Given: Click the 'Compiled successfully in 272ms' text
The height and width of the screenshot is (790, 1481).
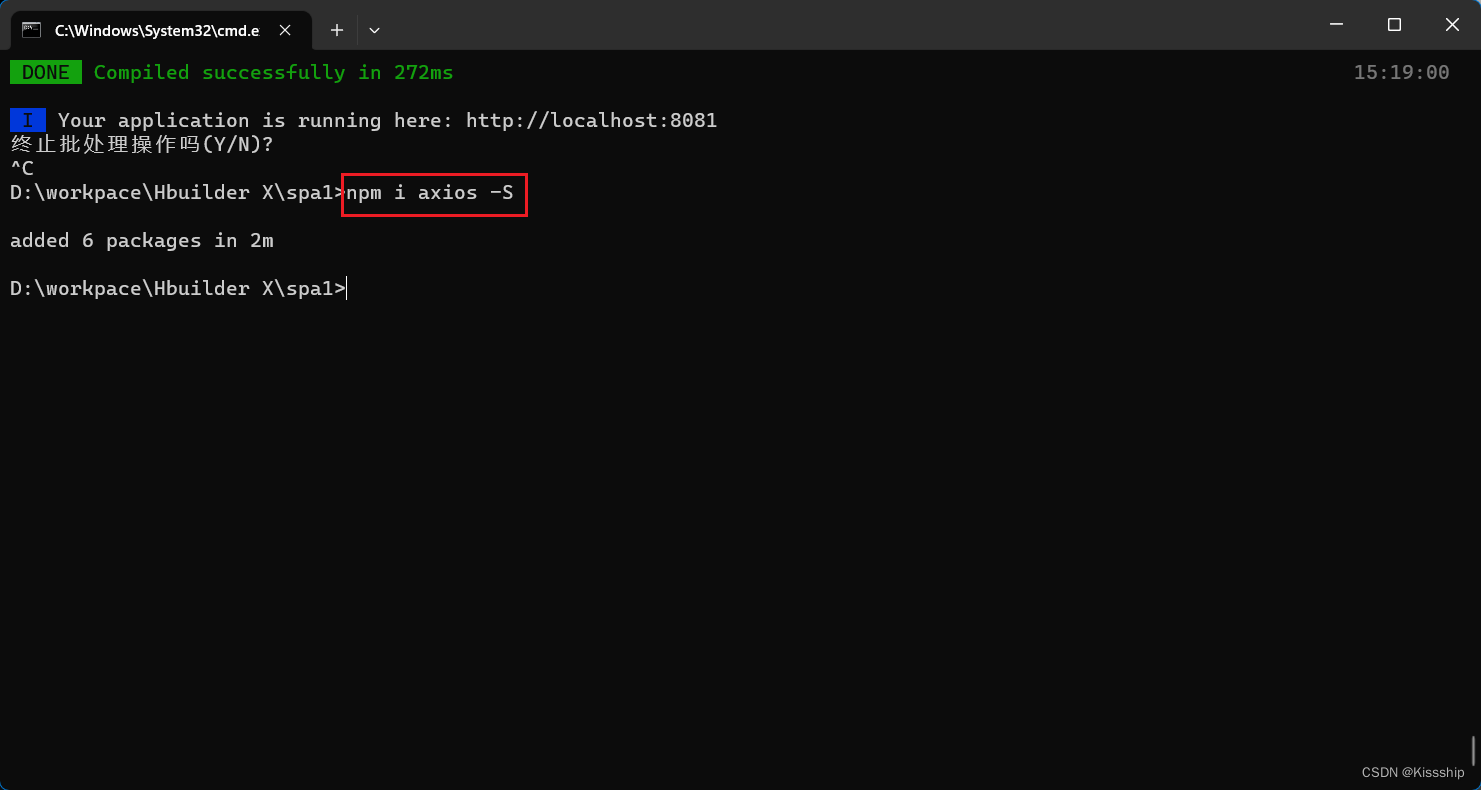Looking at the screenshot, I should coord(273,72).
